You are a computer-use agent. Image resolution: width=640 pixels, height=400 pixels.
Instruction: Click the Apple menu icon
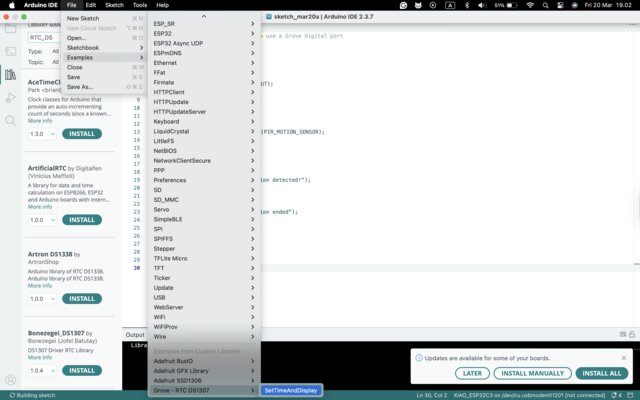point(11,5)
